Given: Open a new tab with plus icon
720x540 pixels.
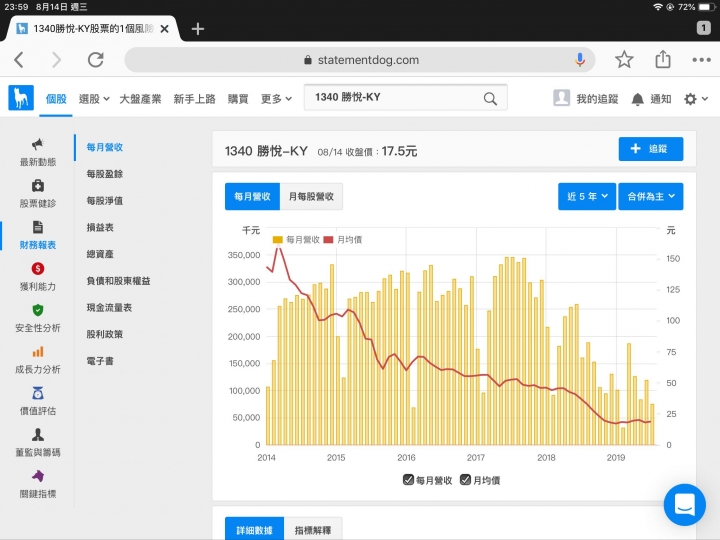Looking at the screenshot, I should 197,29.
